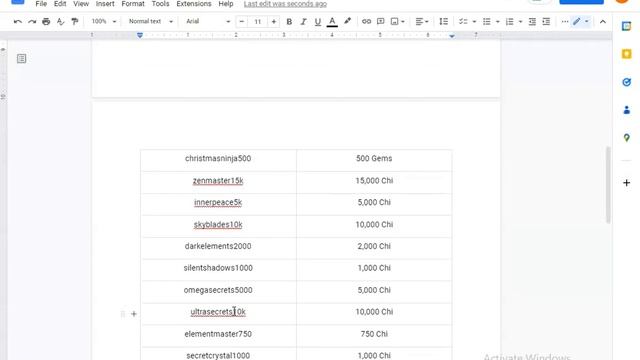
Task: Open the File menu
Action: (x=41, y=4)
